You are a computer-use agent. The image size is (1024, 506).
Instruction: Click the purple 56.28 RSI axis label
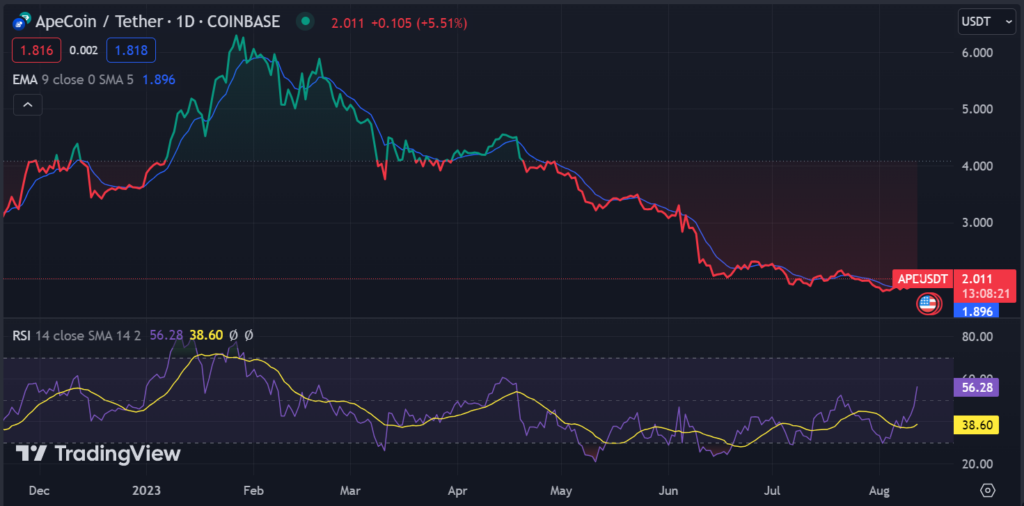977,388
